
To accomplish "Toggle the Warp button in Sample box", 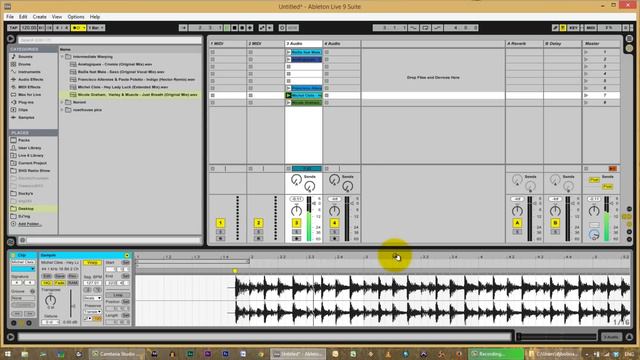I will point(92,262).
